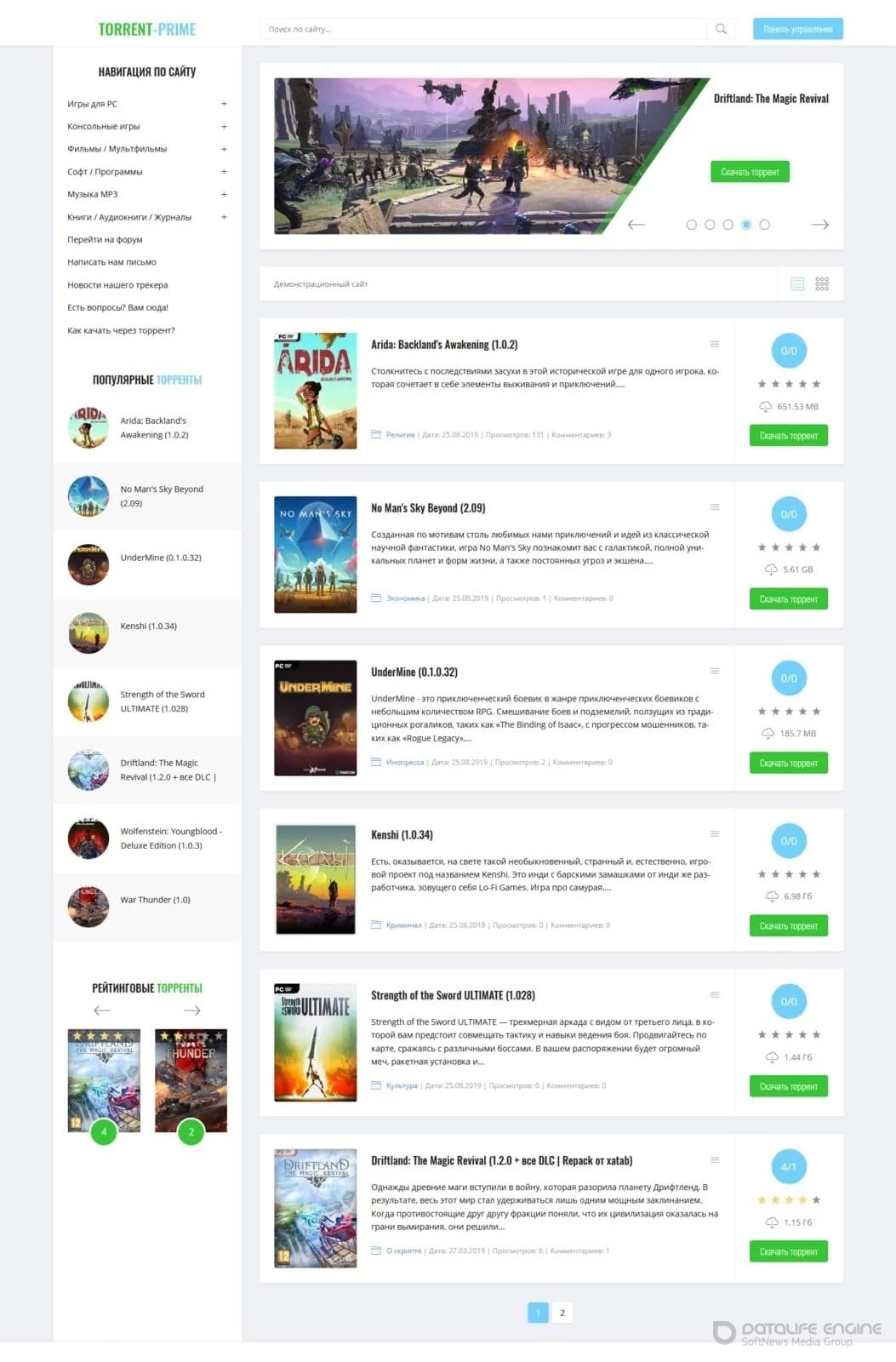Select the last slider dot indicator

tap(765, 225)
